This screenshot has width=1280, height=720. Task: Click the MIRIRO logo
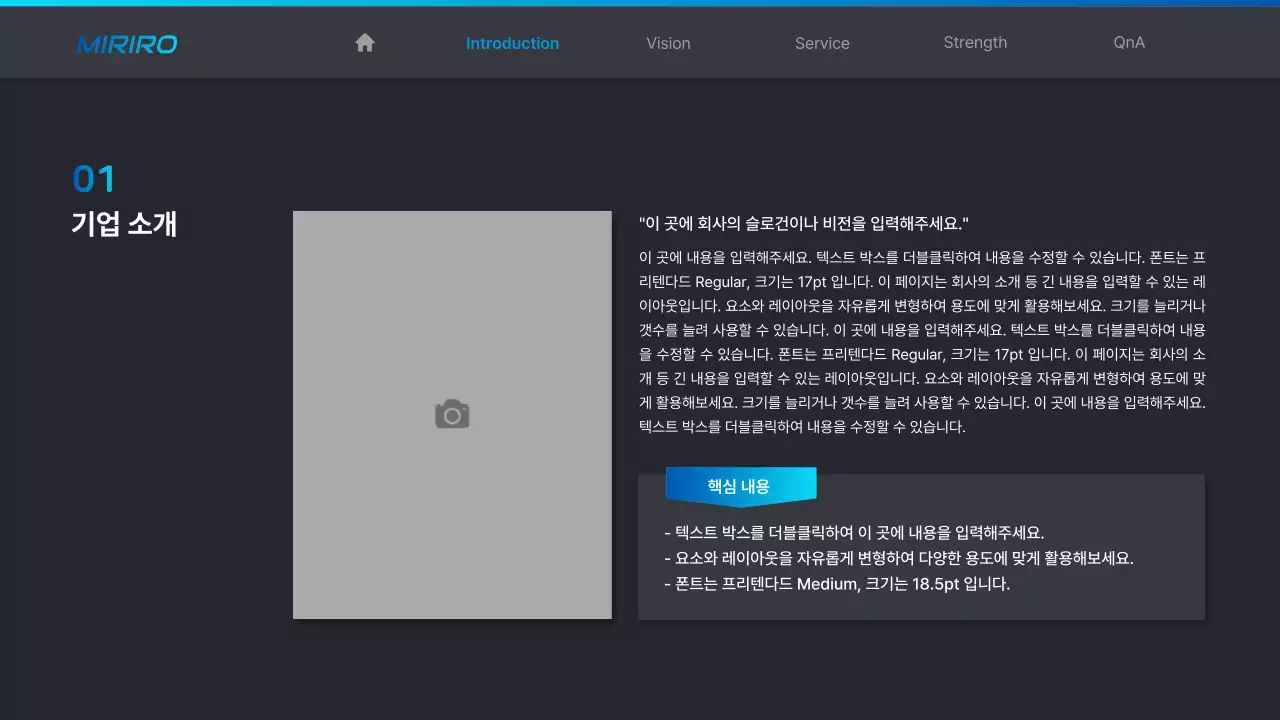tap(126, 44)
